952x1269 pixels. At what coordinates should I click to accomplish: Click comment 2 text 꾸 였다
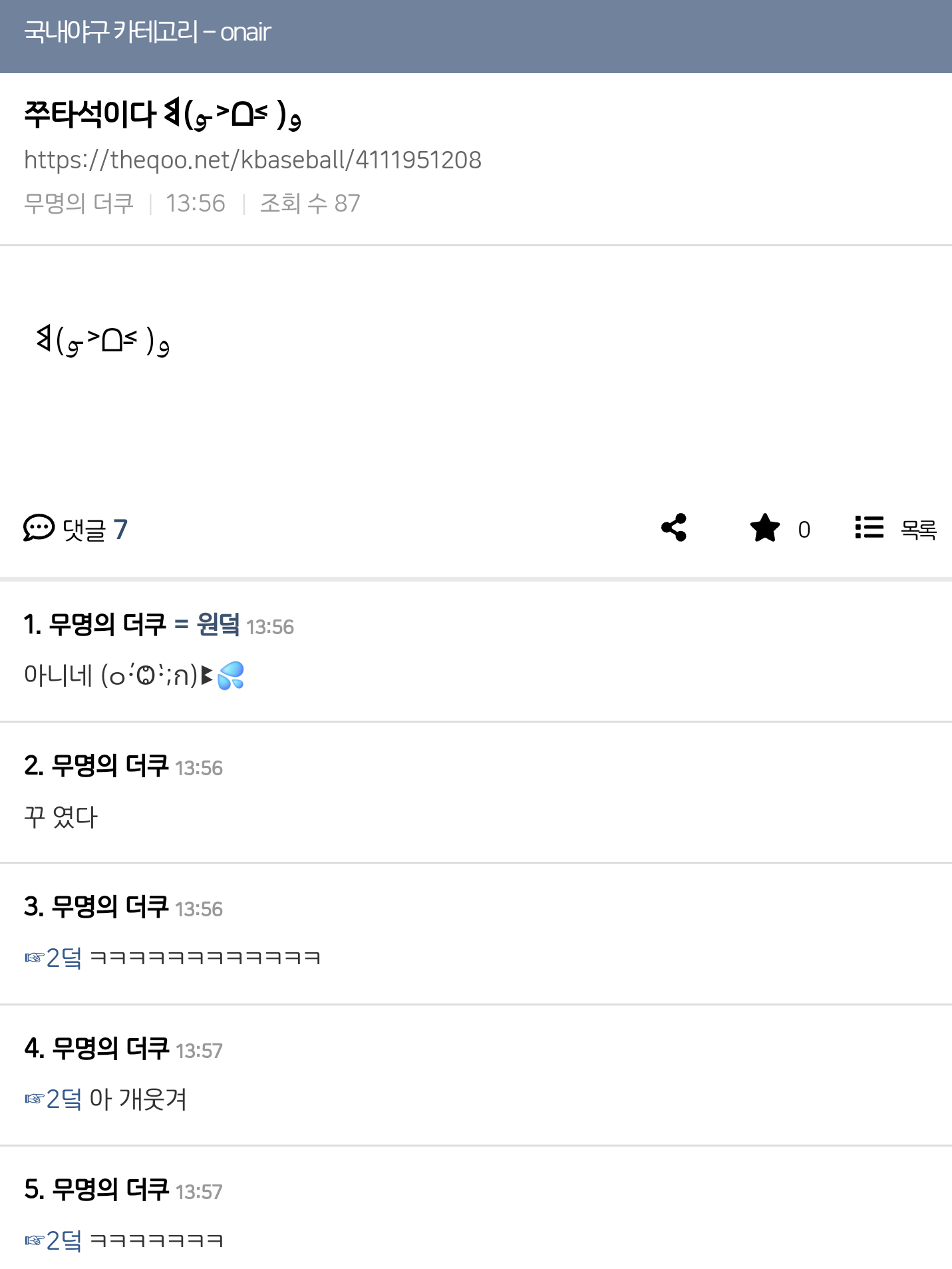coord(61,816)
